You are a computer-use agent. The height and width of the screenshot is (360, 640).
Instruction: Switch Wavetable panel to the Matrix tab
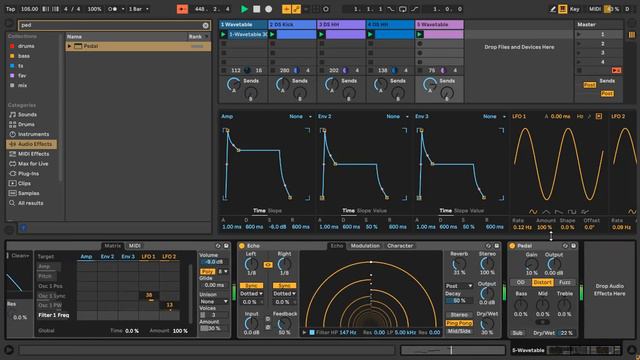112,246
